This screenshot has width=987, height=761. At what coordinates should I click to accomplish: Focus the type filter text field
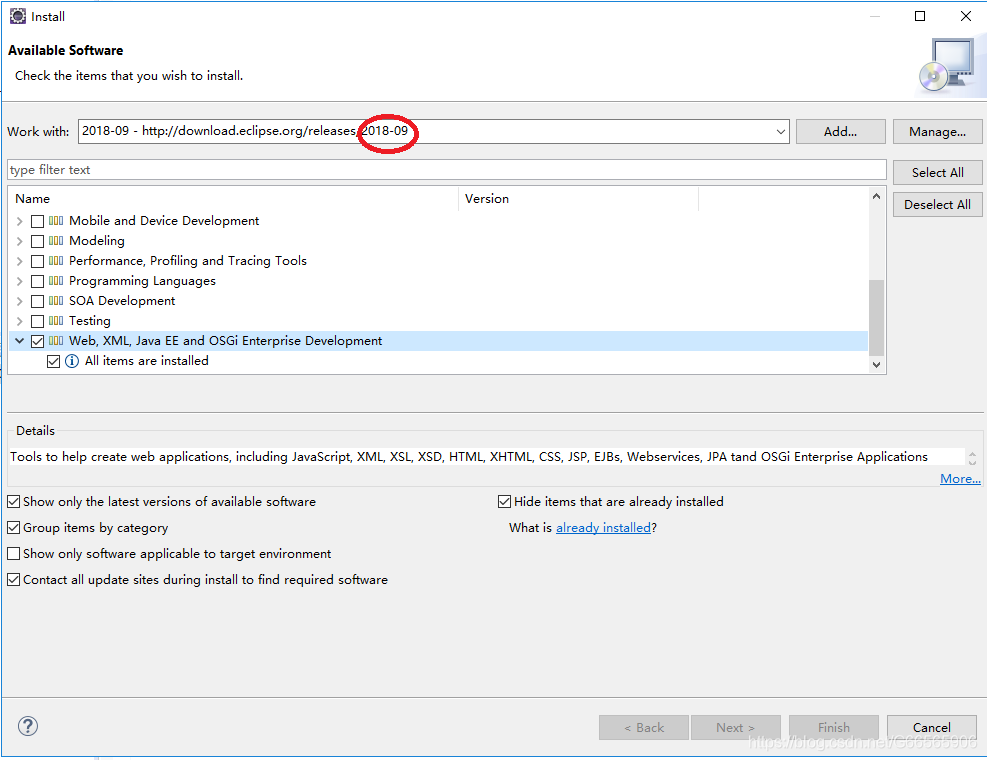click(x=446, y=170)
